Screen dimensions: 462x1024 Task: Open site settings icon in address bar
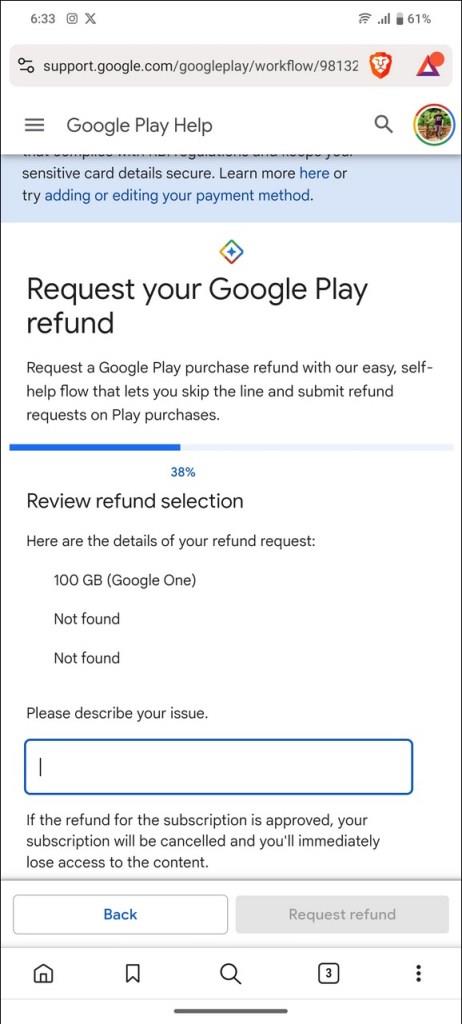26,66
